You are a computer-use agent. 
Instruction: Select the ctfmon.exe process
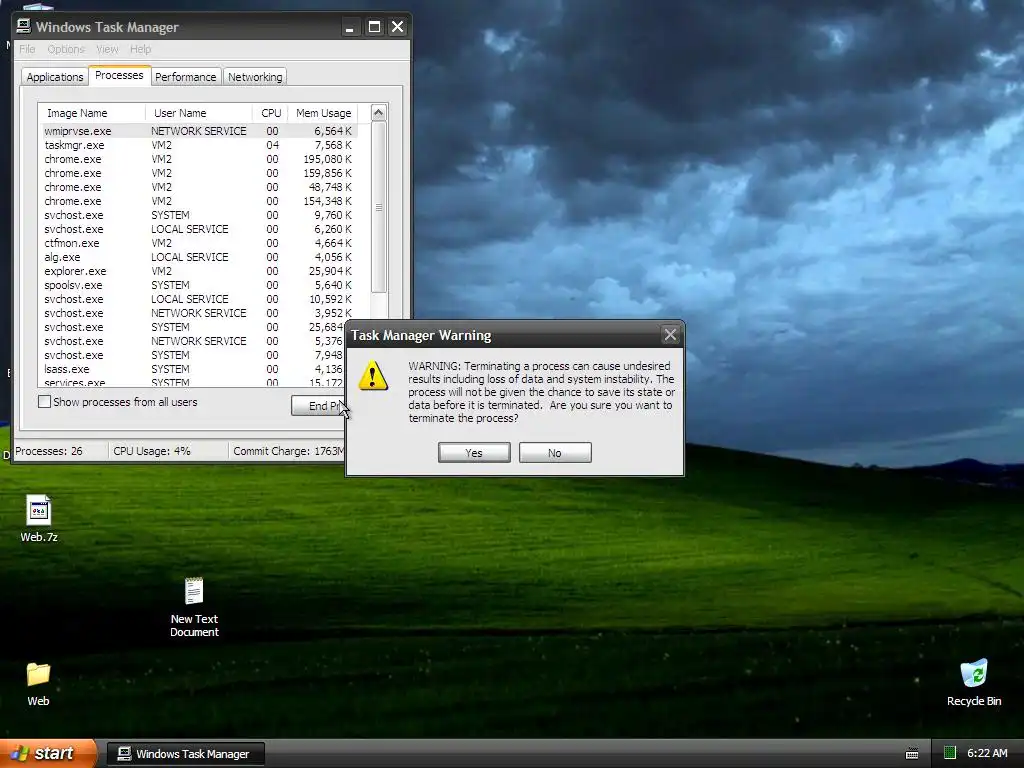click(198, 243)
